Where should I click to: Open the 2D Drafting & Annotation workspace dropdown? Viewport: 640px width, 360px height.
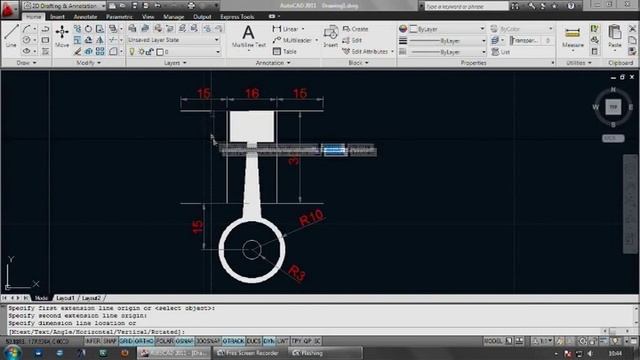click(64, 6)
